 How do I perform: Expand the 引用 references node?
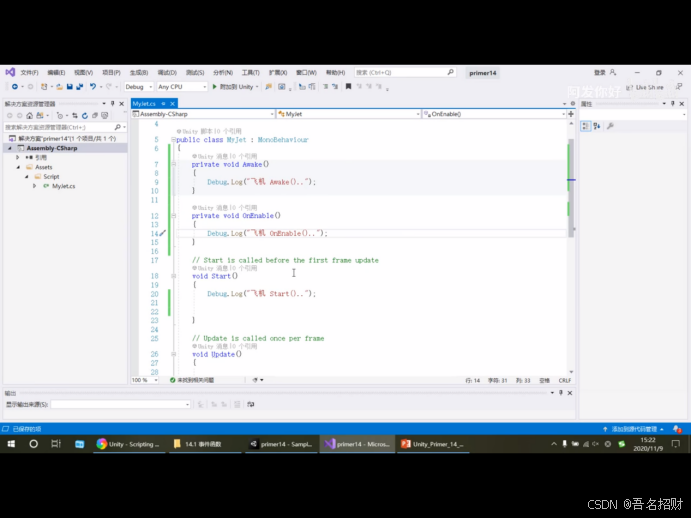pyautogui.click(x=17, y=158)
